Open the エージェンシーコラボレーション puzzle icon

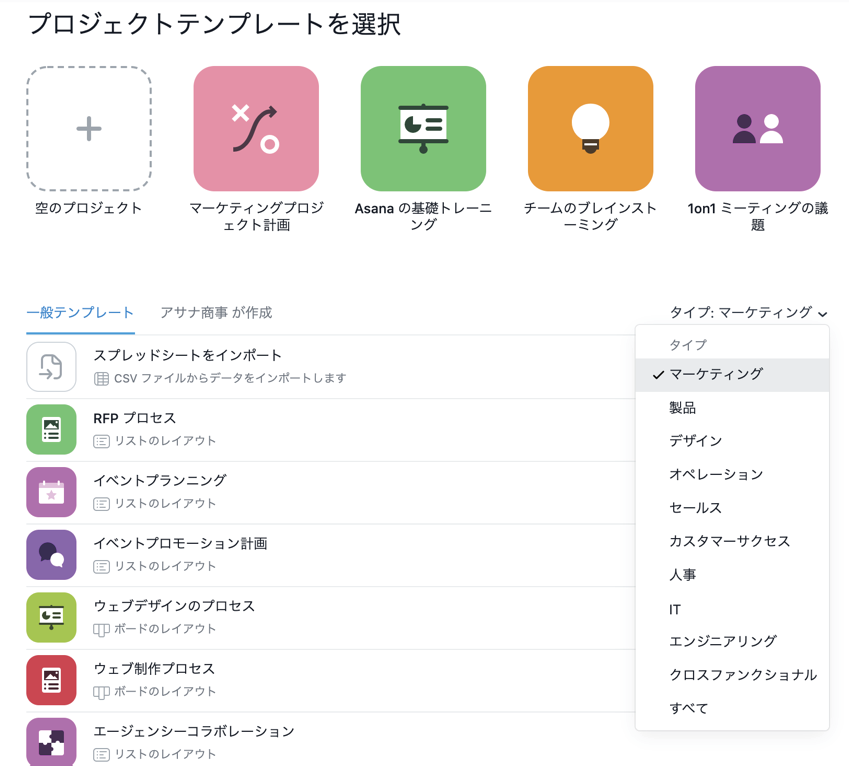coord(51,742)
